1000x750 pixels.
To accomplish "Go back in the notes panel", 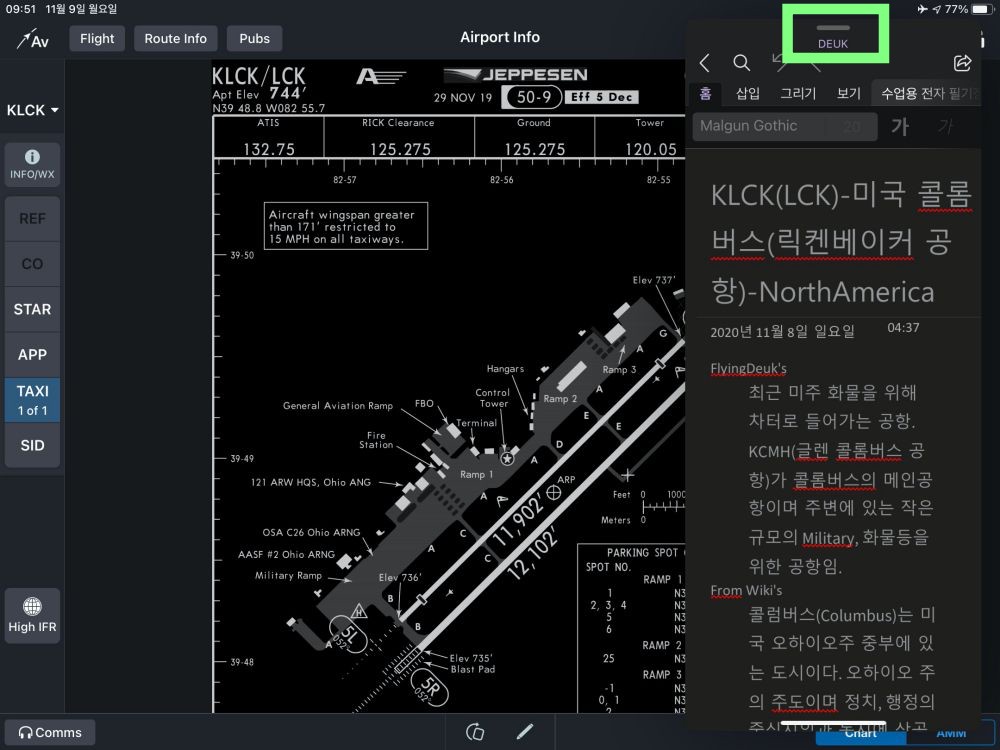I will tap(704, 63).
